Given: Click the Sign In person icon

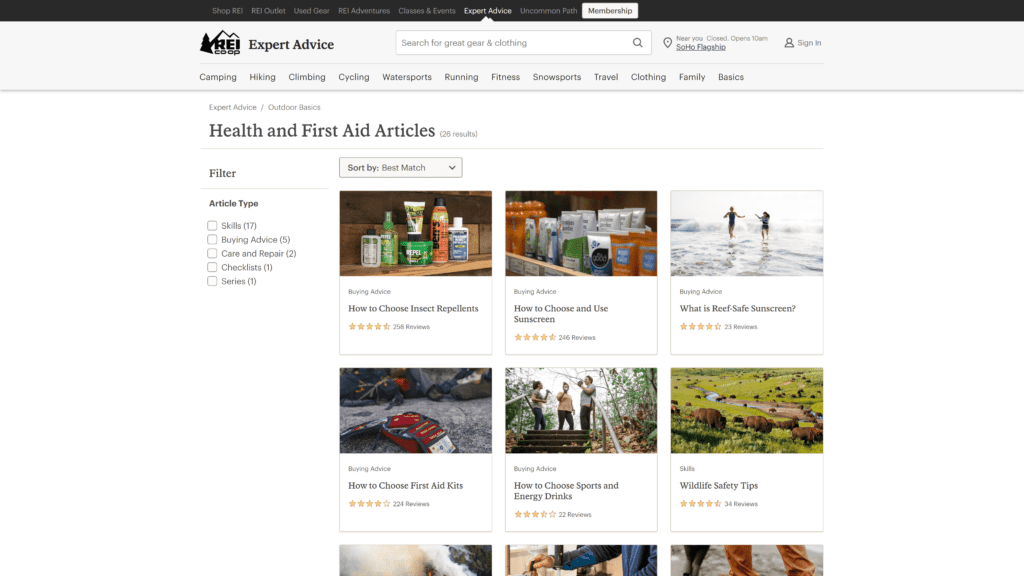Looking at the screenshot, I should [789, 42].
